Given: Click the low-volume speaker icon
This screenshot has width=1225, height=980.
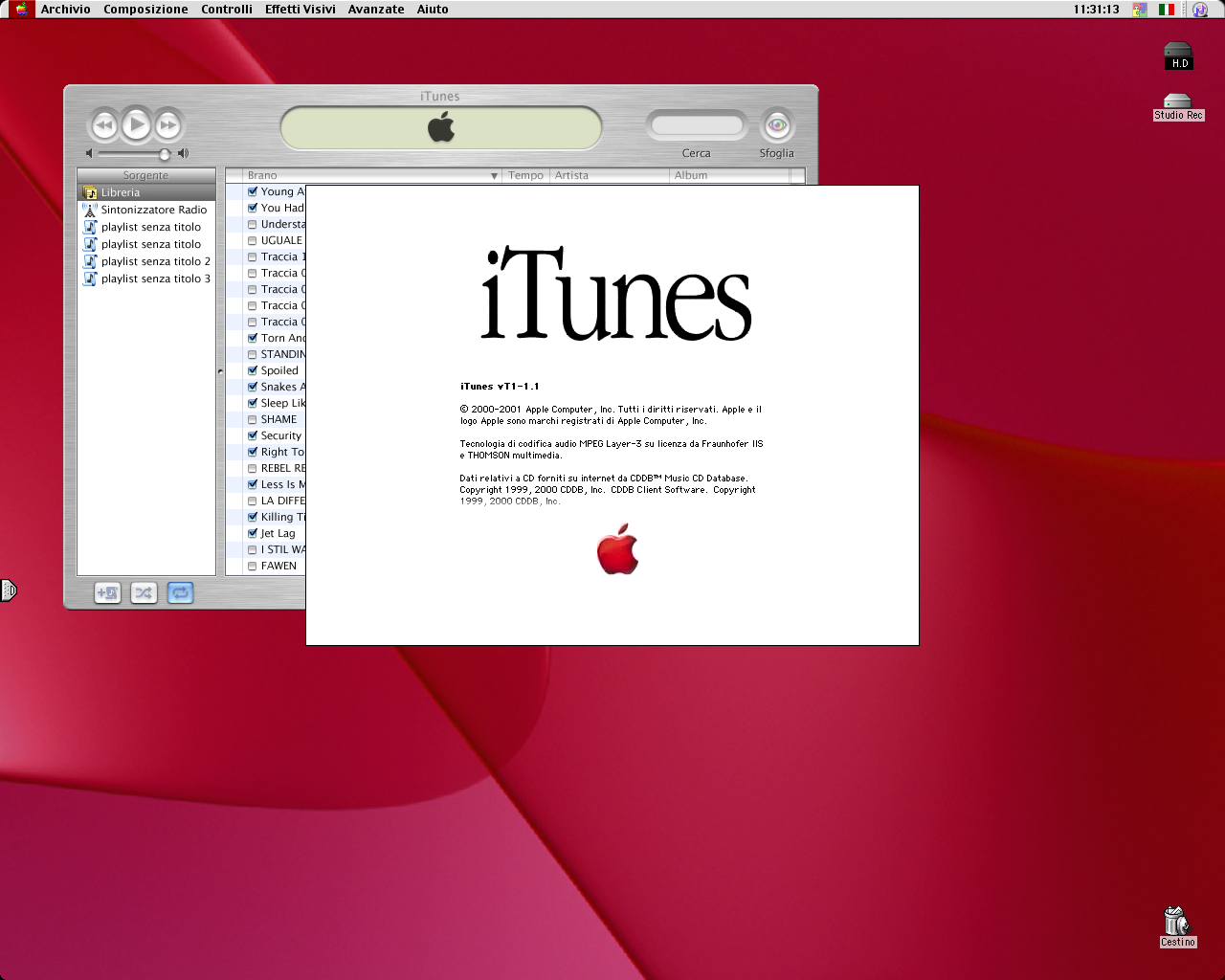Looking at the screenshot, I should pyautogui.click(x=90, y=153).
